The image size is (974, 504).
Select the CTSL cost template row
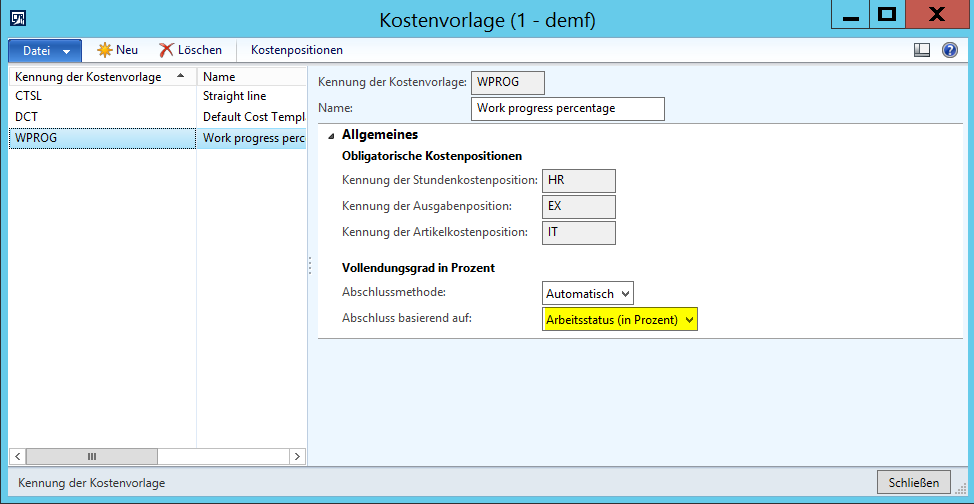coord(100,96)
